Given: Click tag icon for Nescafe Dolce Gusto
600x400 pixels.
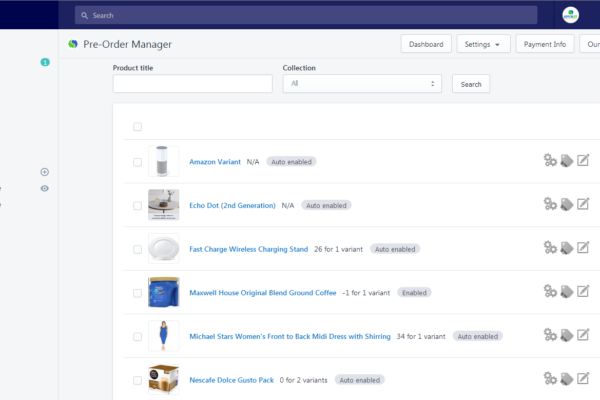Looking at the screenshot, I should [567, 379].
